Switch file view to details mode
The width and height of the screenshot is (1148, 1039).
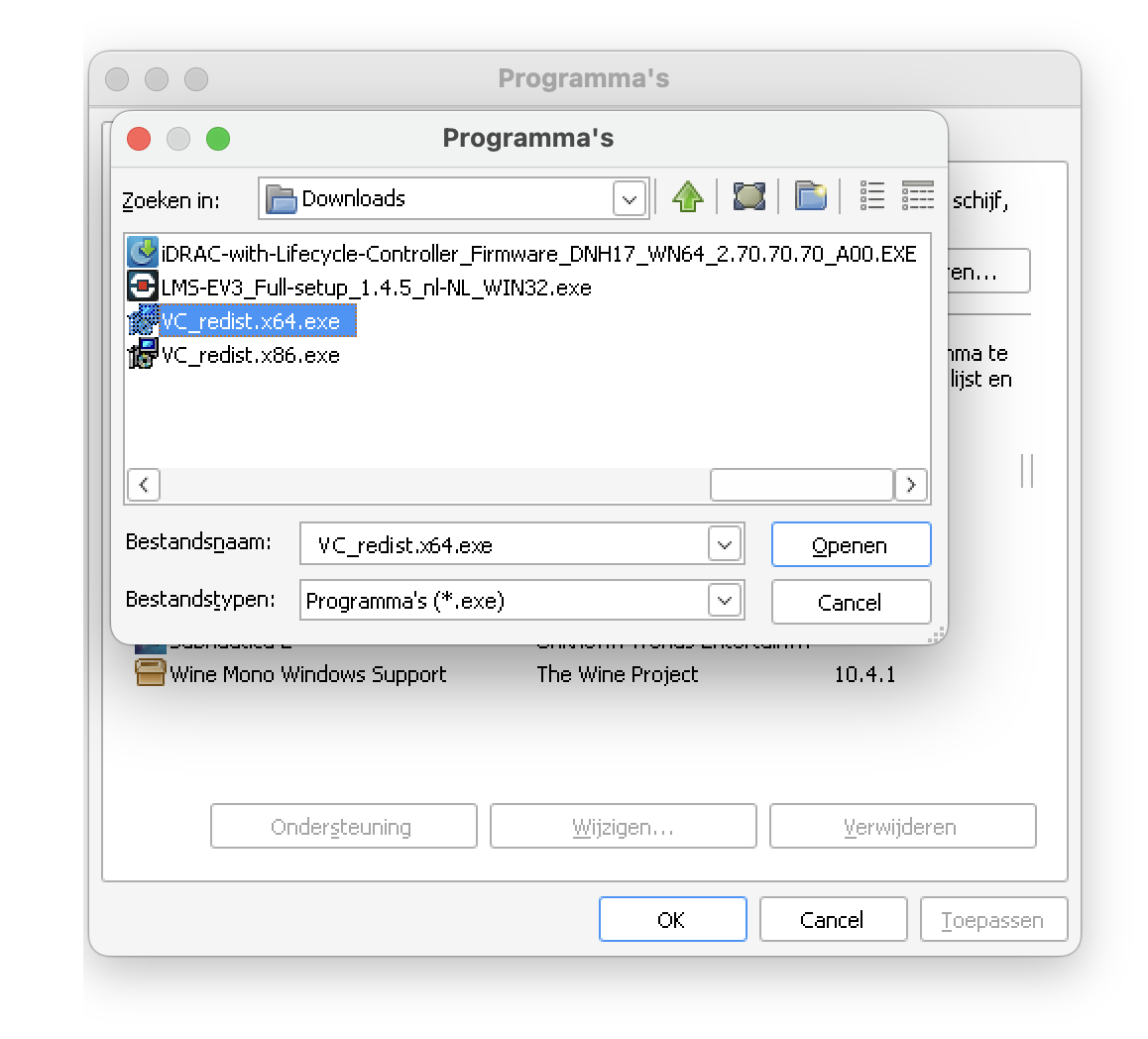coord(917,196)
